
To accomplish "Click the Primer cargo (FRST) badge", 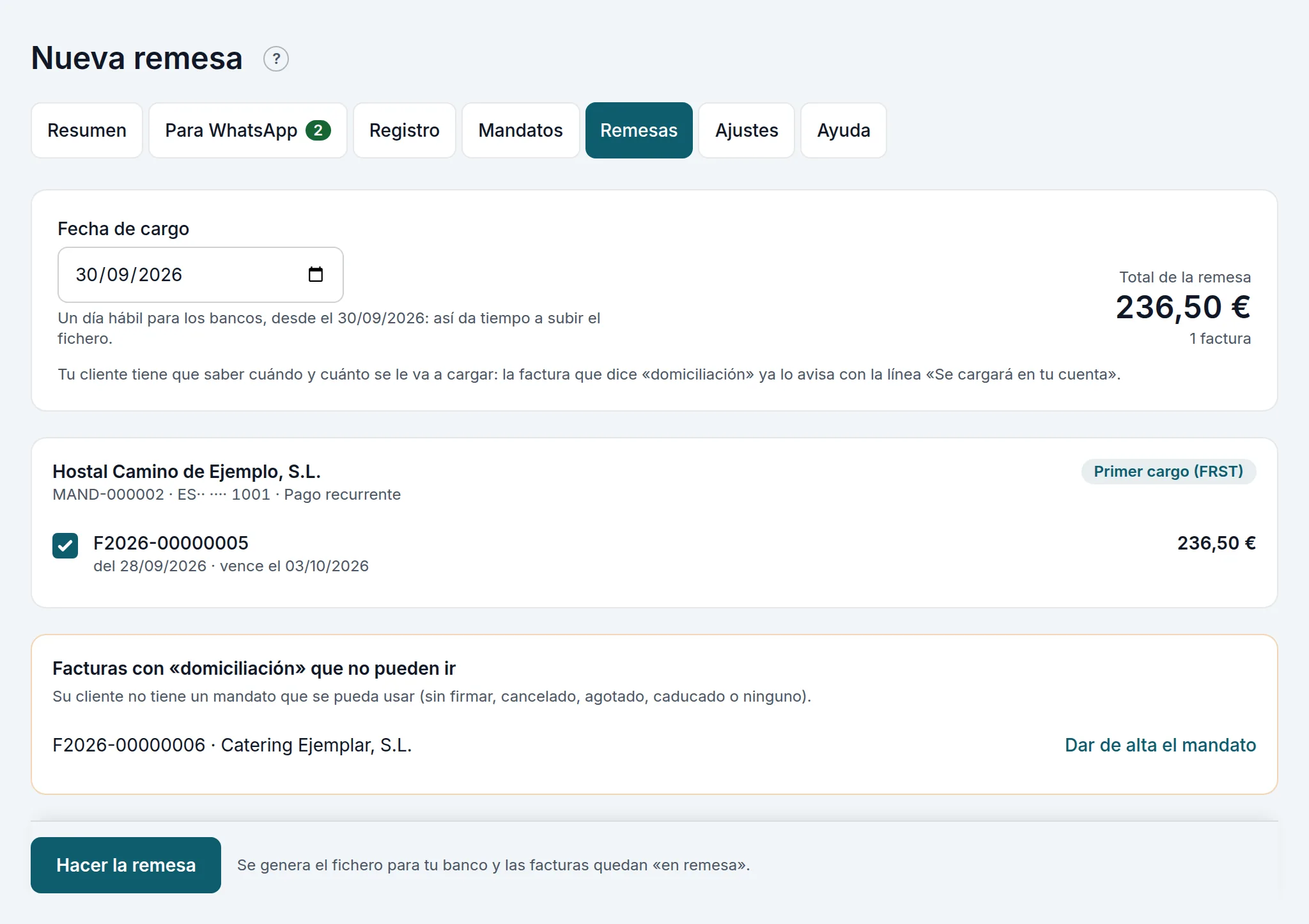I will [x=1168, y=472].
